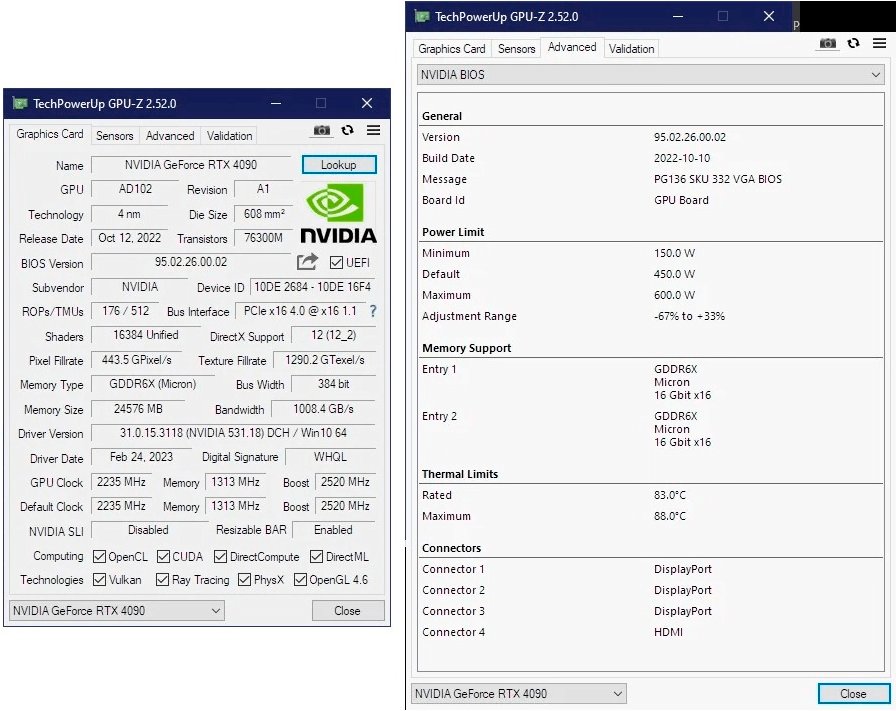Toggle the Ray Tracing checkbox
Viewport: 896px width, 711px height.
162,580
